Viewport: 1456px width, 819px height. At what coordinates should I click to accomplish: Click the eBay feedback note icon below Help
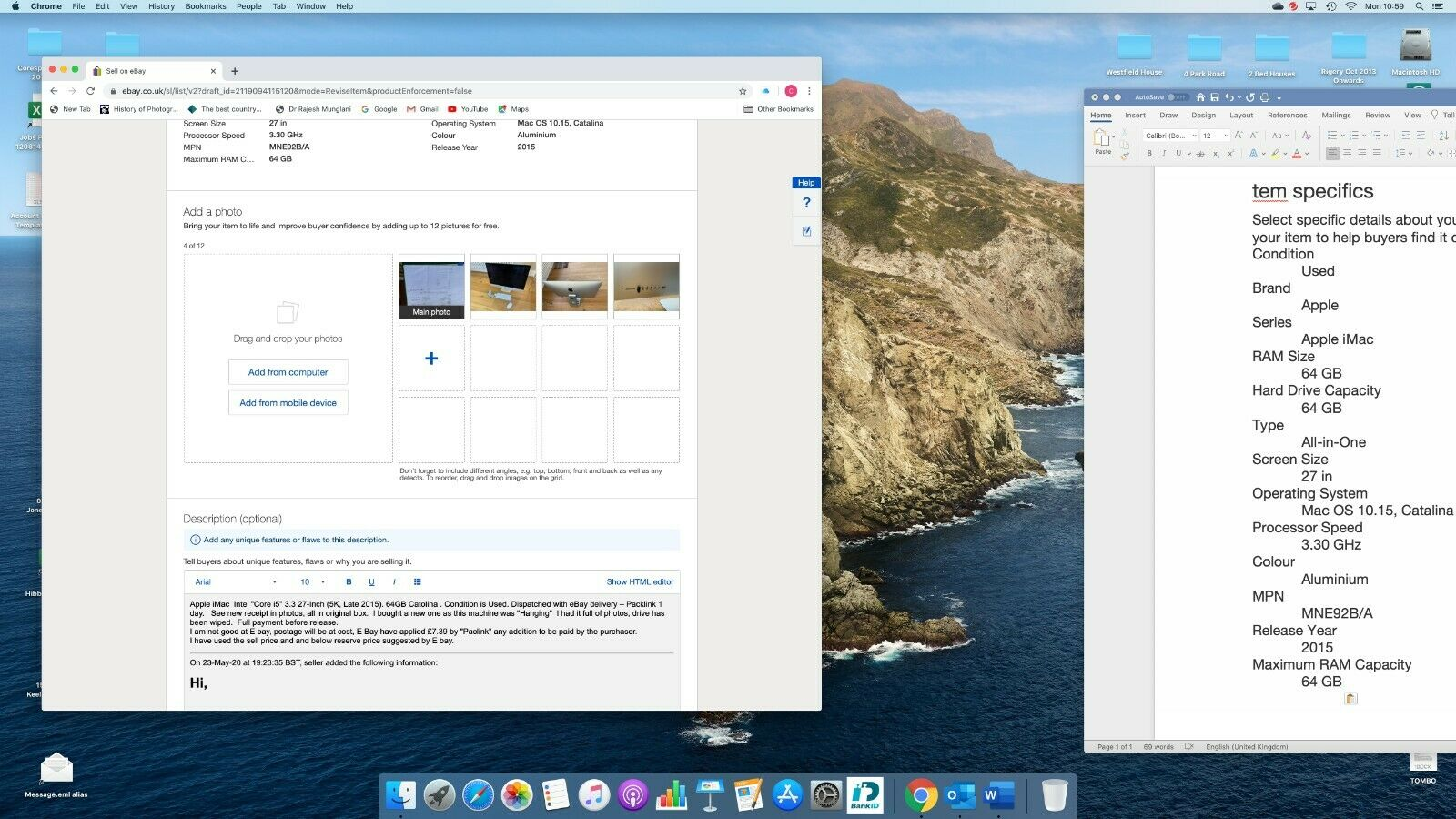pos(806,231)
